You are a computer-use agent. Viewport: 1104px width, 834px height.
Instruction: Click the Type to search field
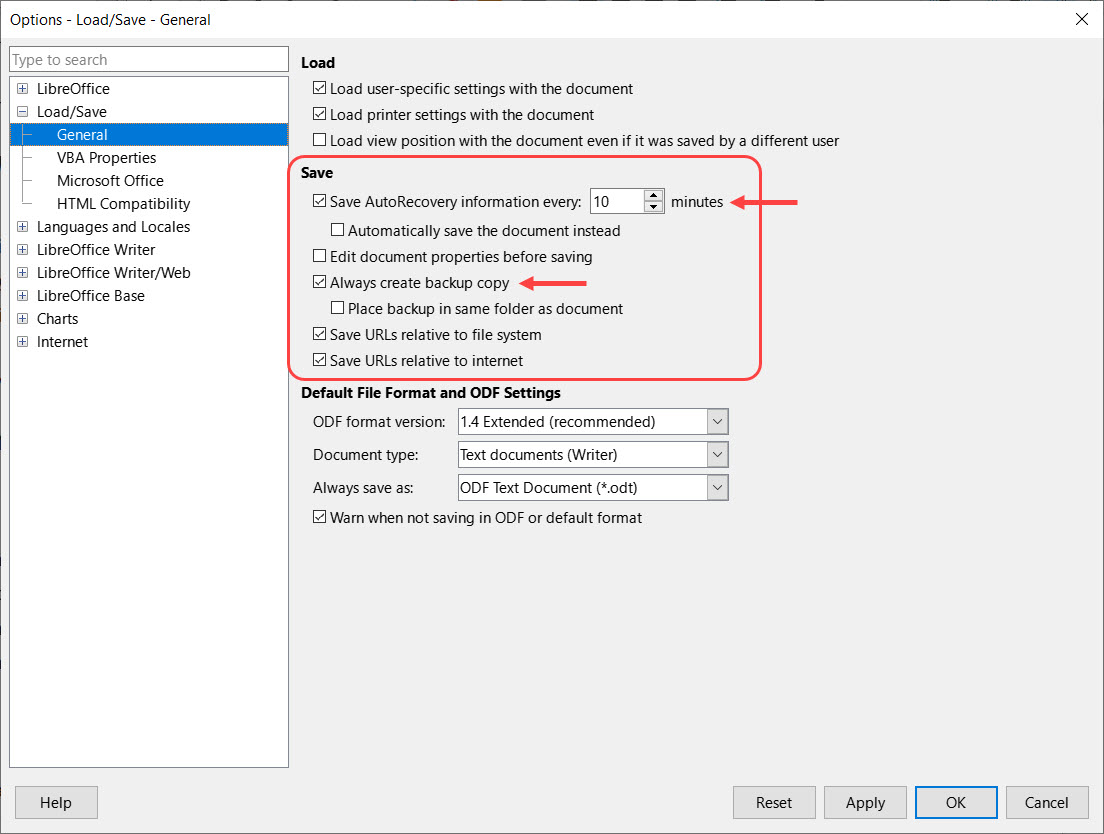[149, 60]
